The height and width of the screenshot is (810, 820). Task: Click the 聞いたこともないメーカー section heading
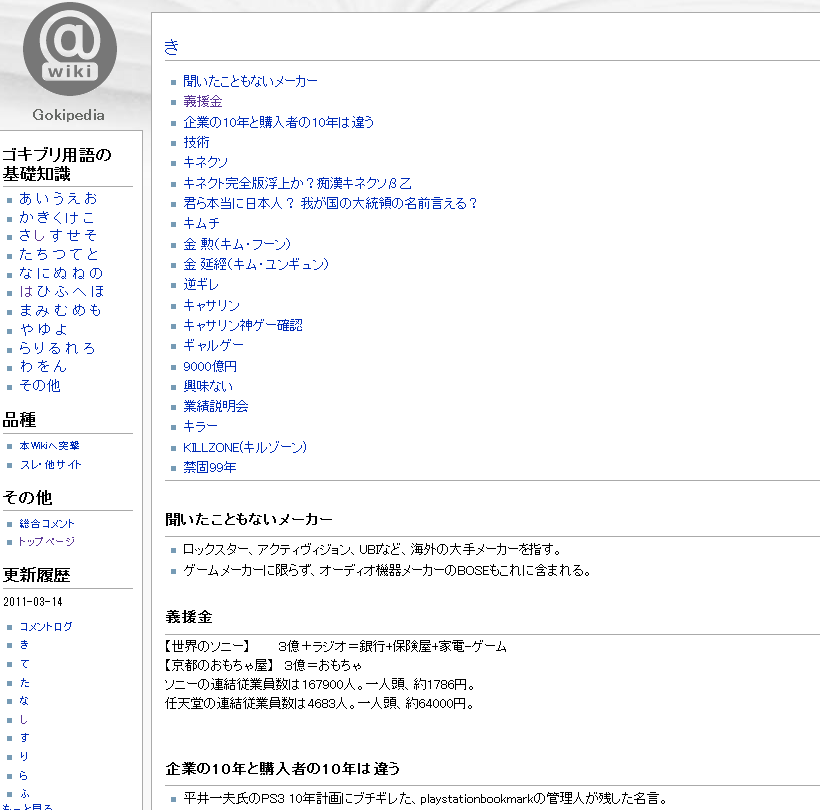[x=248, y=519]
